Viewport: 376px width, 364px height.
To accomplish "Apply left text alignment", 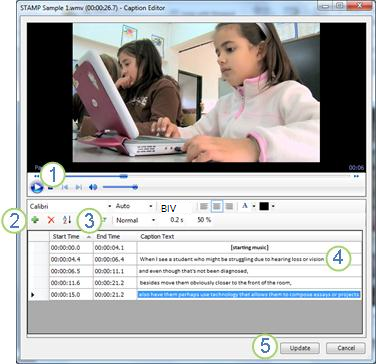I will (x=204, y=206).
